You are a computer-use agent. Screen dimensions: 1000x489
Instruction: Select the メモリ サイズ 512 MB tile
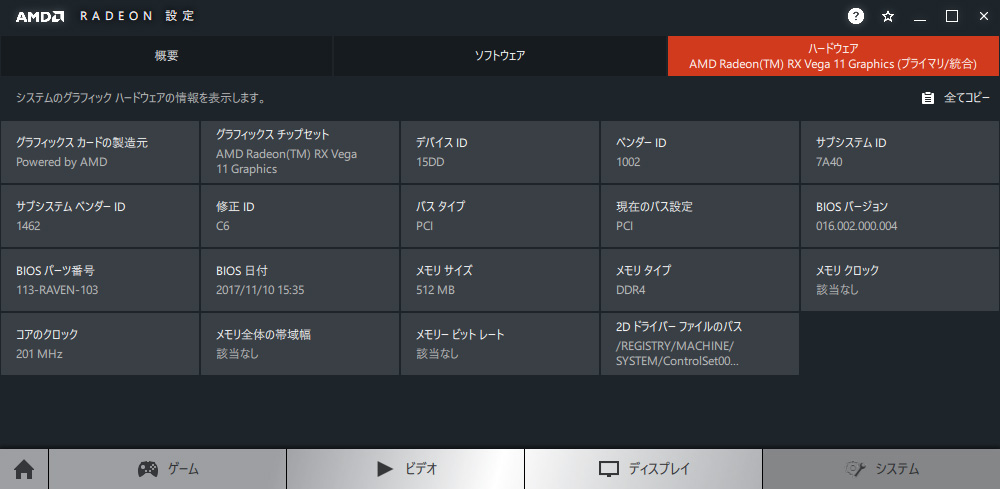[x=500, y=280]
